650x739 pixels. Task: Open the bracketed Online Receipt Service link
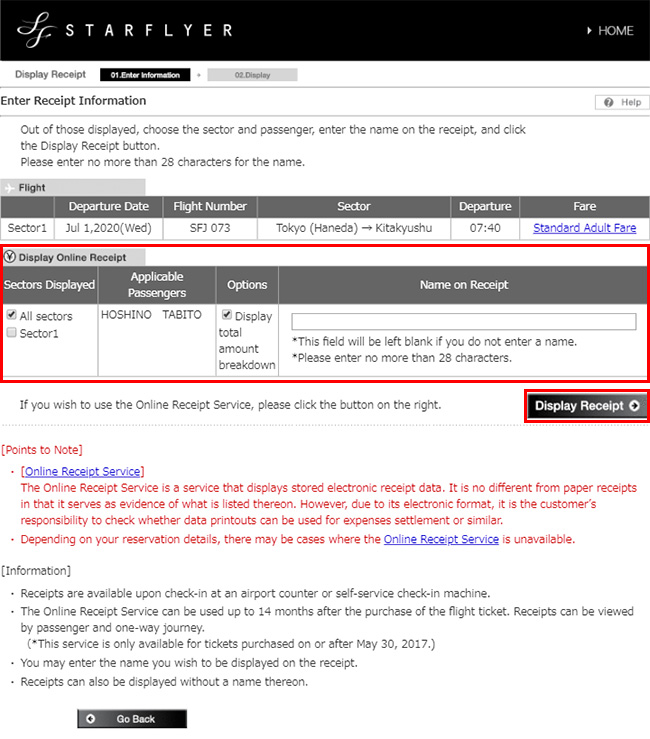(84, 471)
